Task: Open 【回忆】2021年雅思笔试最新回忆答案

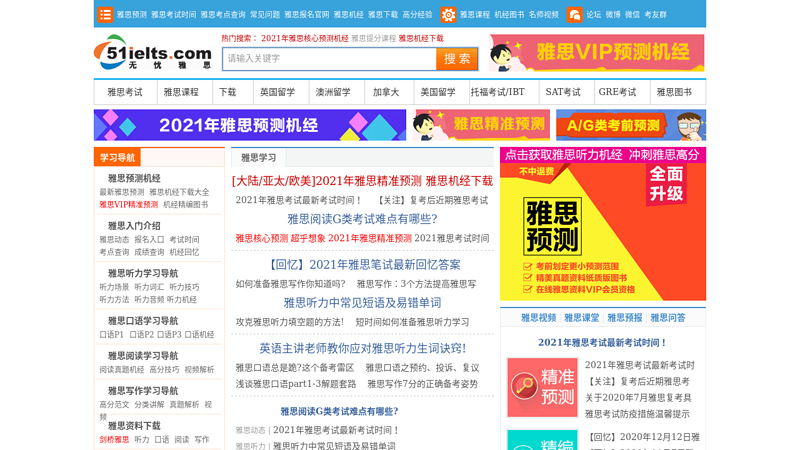Action: pyautogui.click(x=363, y=264)
